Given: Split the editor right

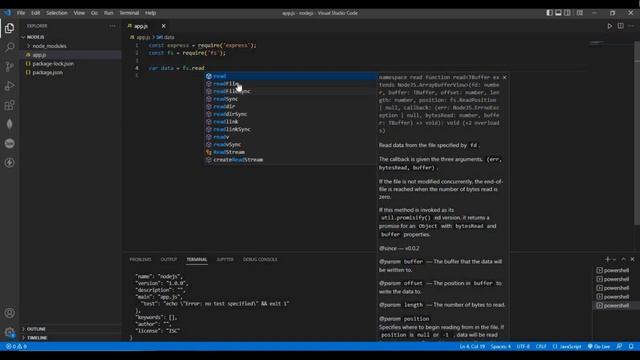Looking at the screenshot, I should click(620, 26).
